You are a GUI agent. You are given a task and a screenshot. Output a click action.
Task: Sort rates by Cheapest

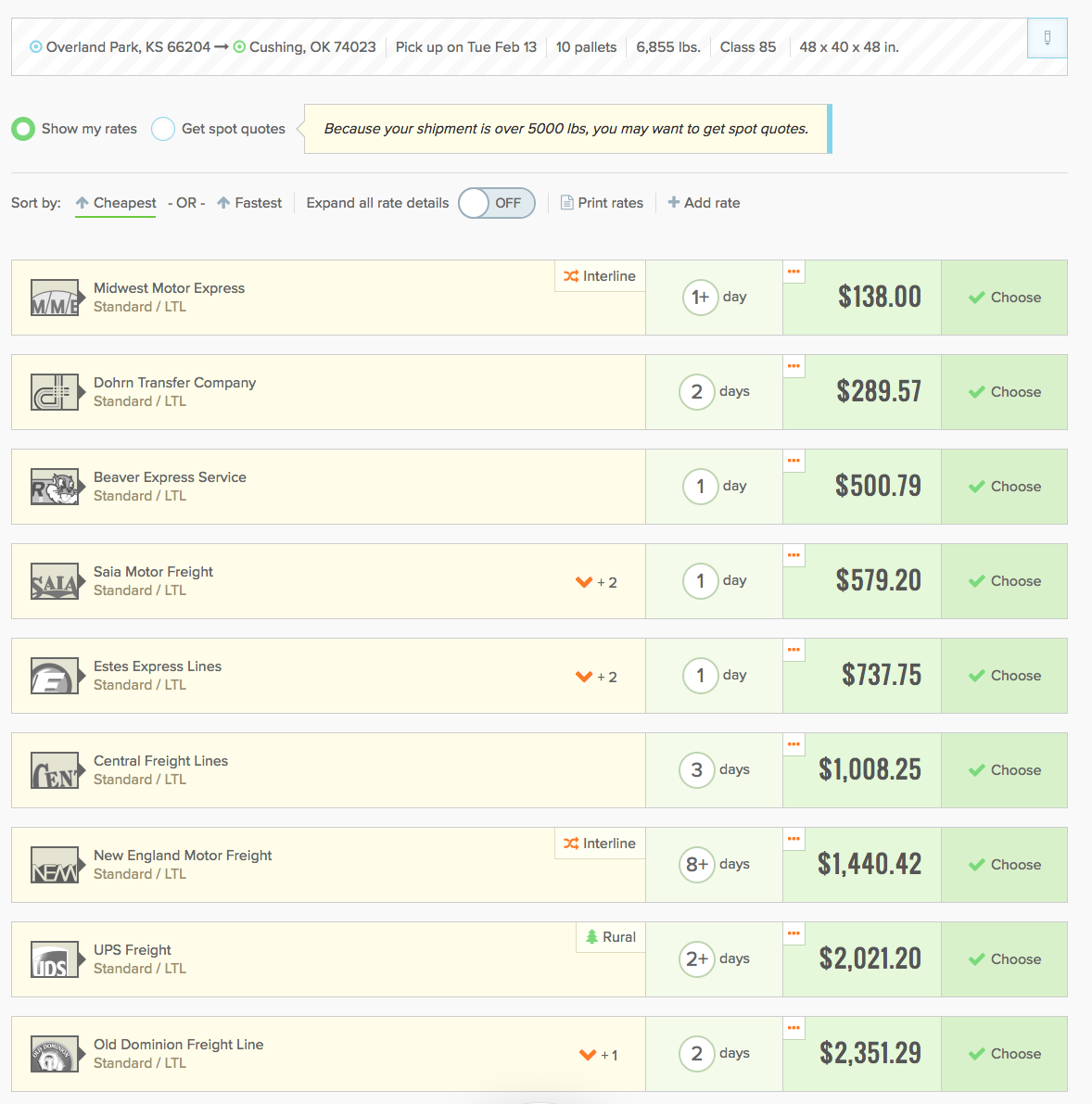pos(116,203)
